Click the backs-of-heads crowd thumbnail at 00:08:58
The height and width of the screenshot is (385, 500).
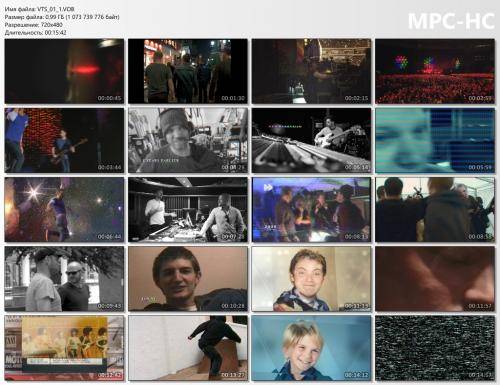tap(435, 210)
